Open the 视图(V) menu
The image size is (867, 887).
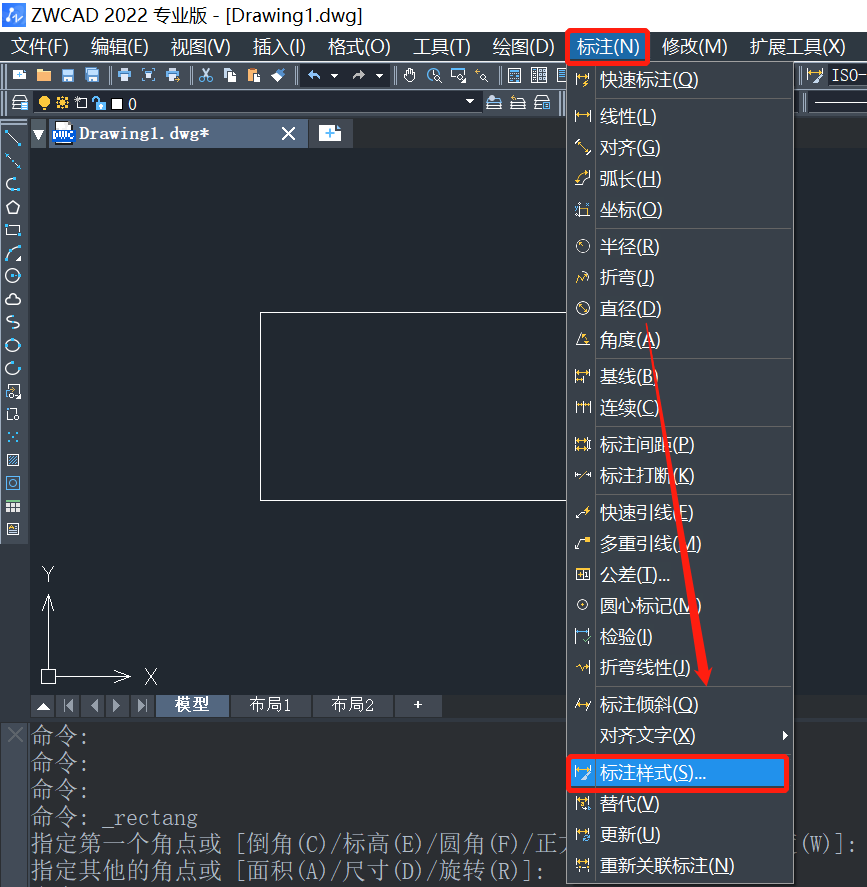click(x=200, y=46)
